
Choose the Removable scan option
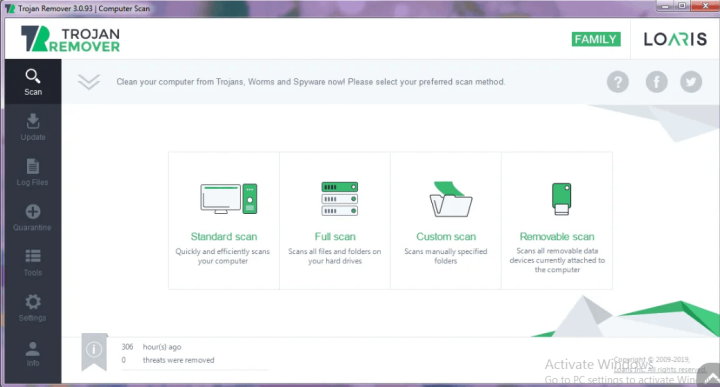tap(557, 221)
